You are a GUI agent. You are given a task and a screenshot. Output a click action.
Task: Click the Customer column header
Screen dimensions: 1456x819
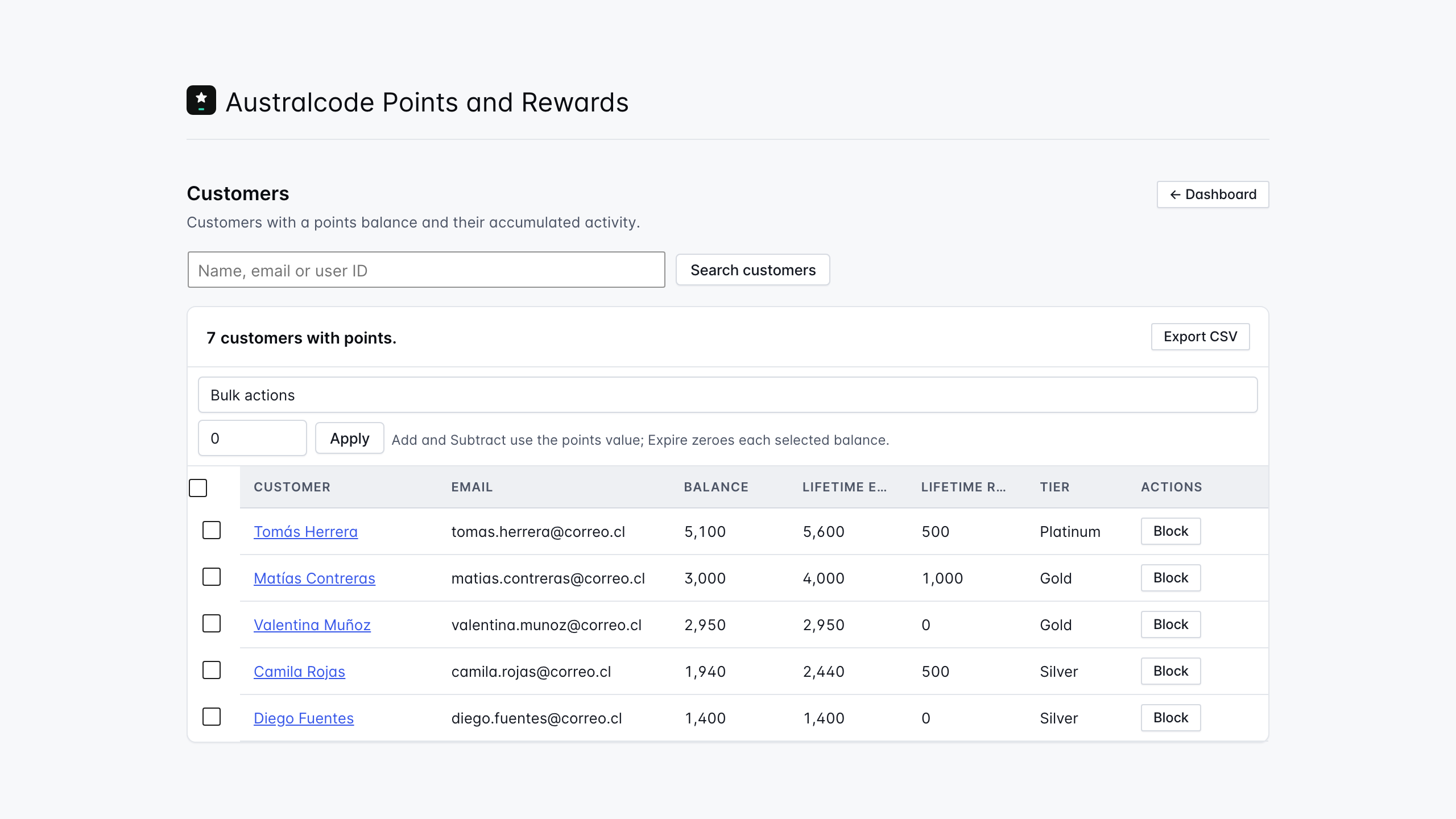(292, 487)
